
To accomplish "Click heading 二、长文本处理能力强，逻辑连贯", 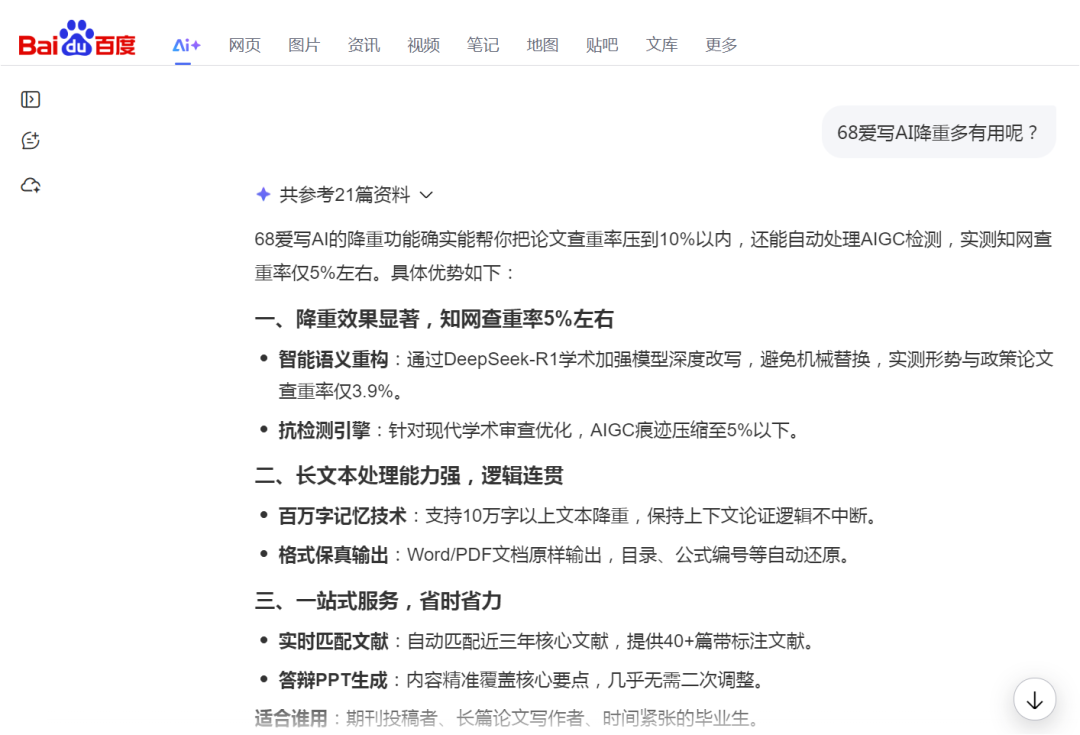I will (409, 475).
